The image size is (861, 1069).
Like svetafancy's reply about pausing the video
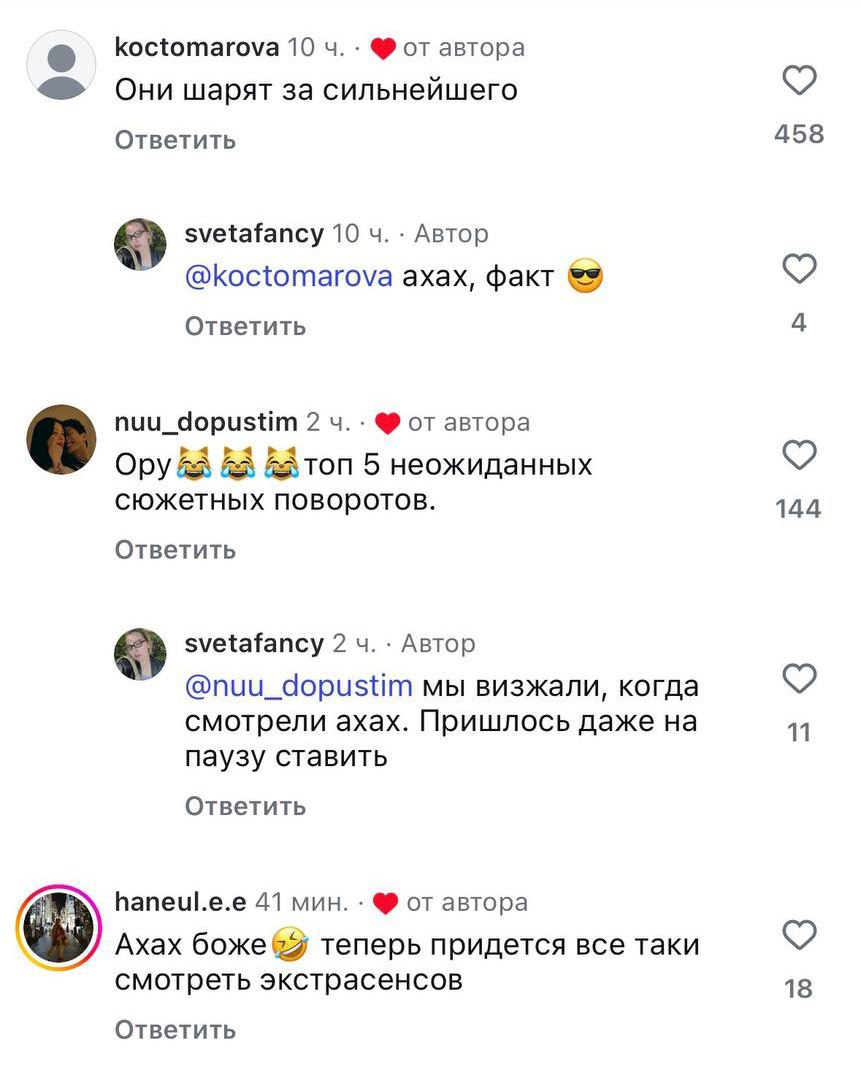799,678
